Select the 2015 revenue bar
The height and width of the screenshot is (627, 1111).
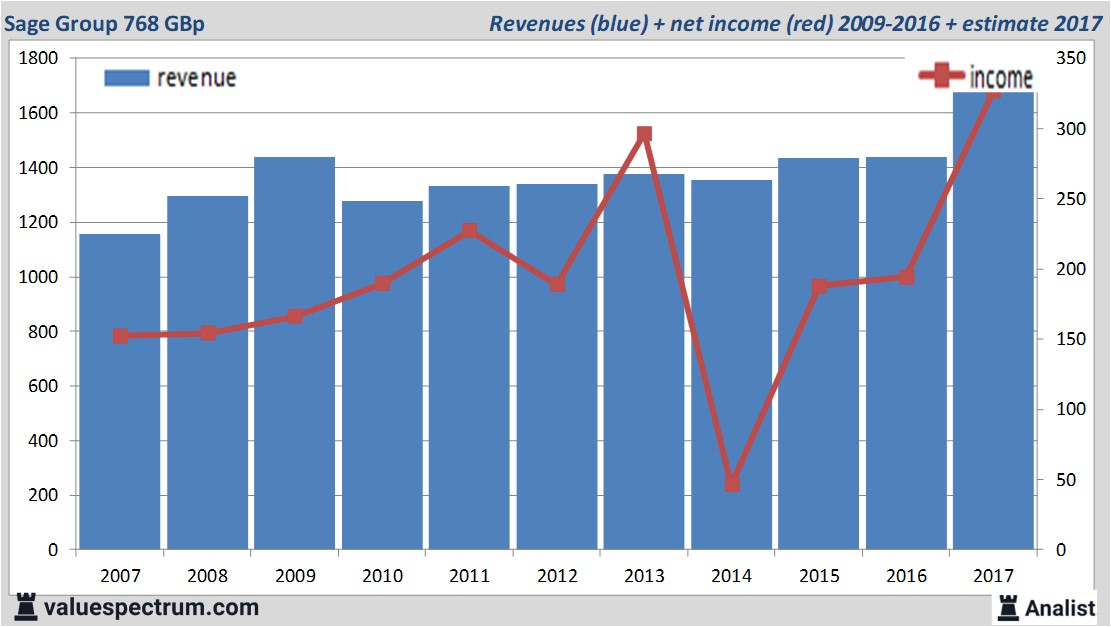[819, 354]
